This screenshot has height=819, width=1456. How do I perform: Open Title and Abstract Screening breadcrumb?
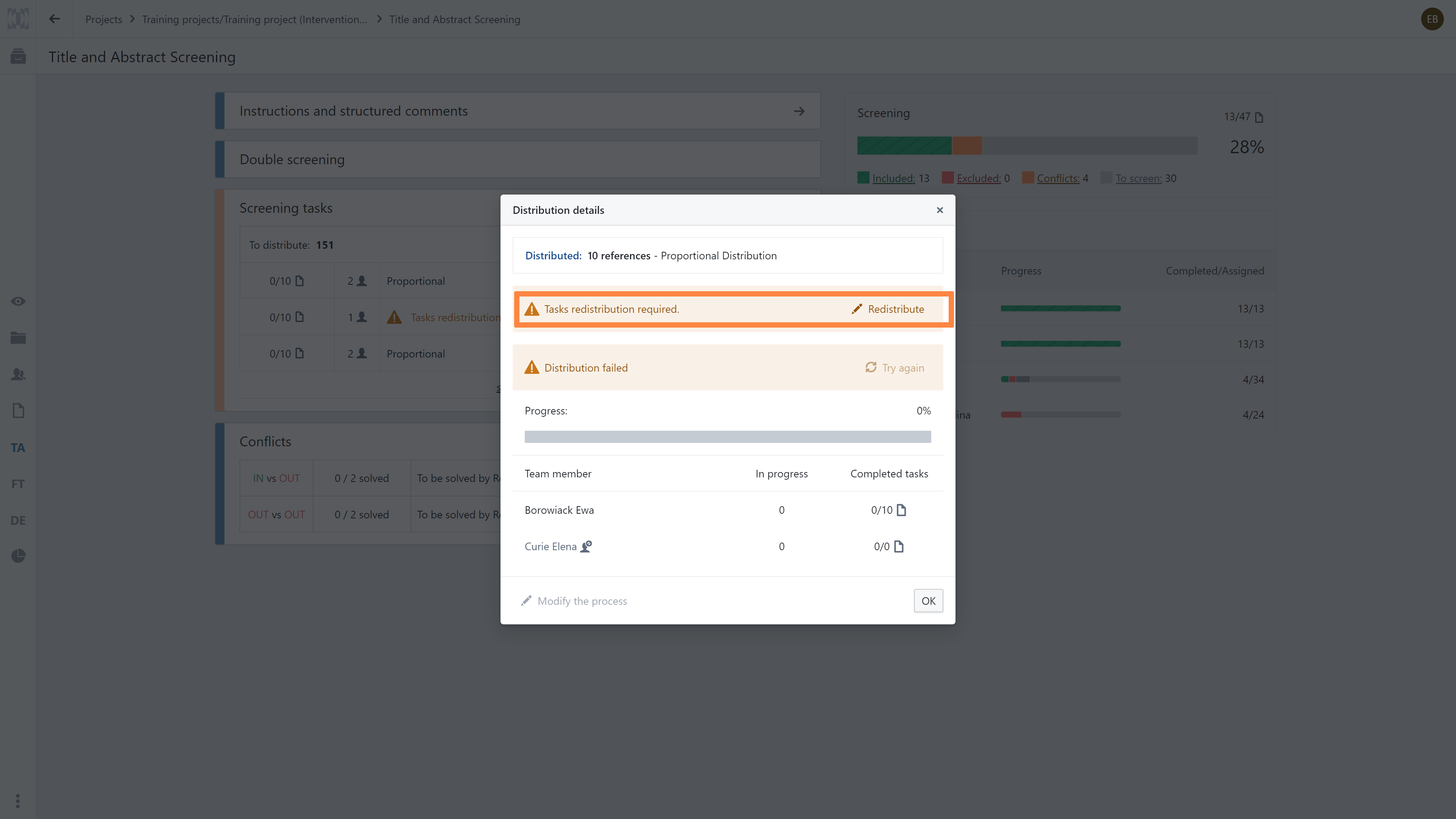(455, 19)
